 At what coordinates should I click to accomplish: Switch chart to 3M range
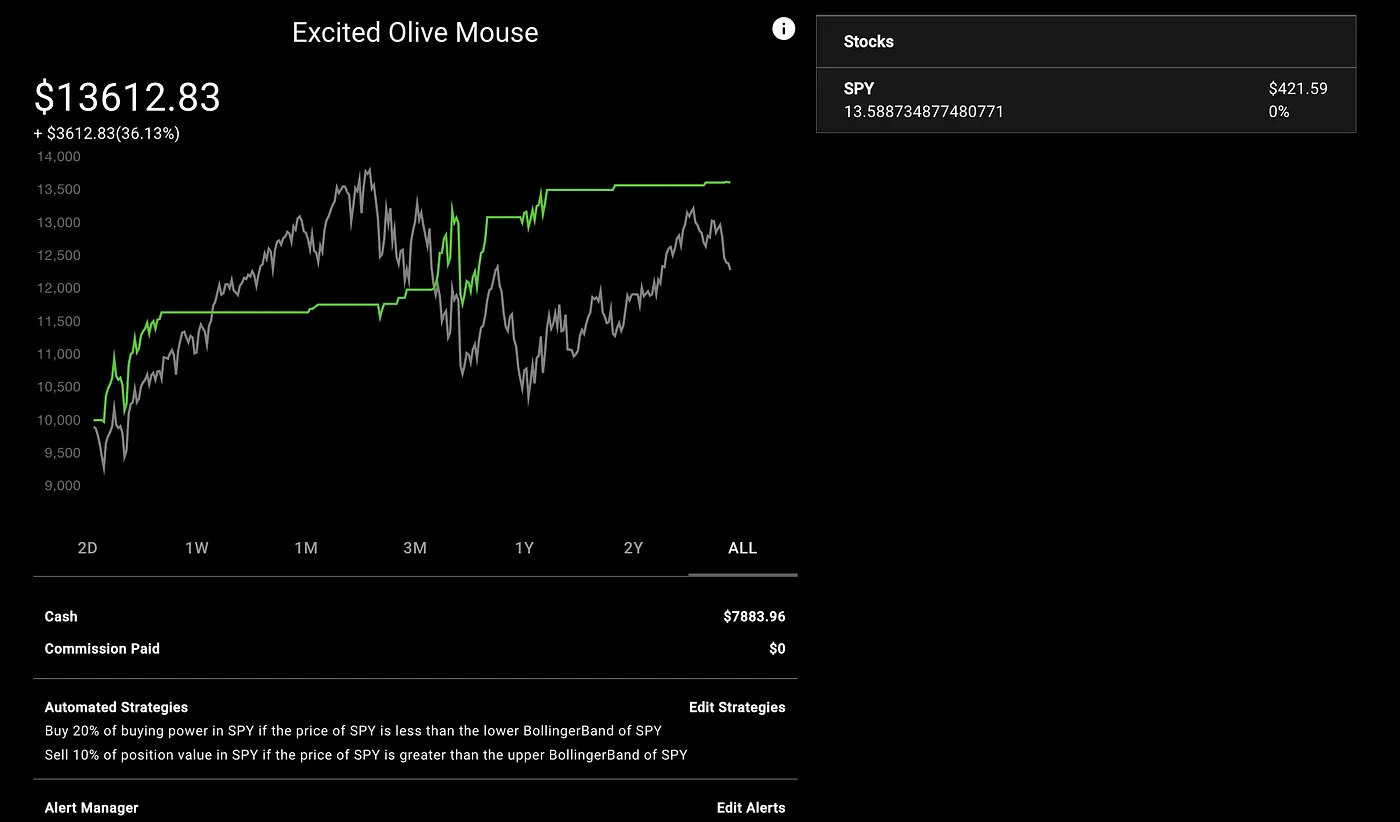tap(415, 548)
